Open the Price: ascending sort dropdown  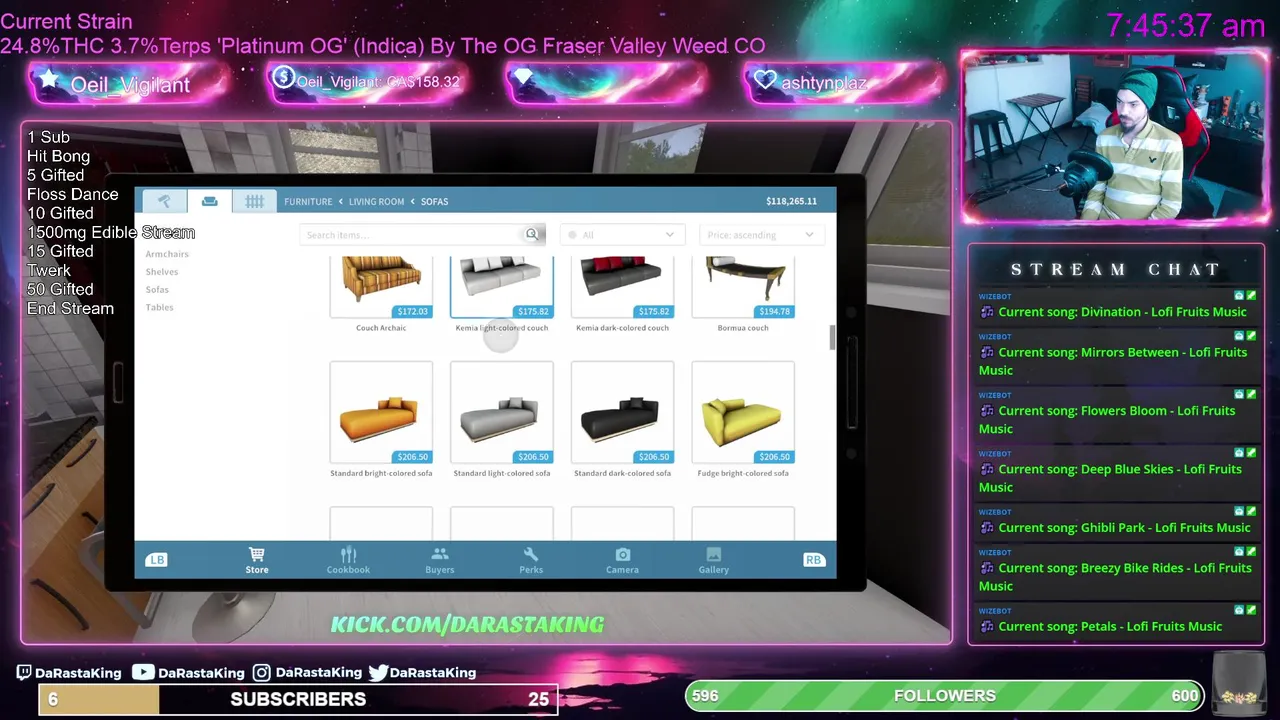tap(761, 235)
